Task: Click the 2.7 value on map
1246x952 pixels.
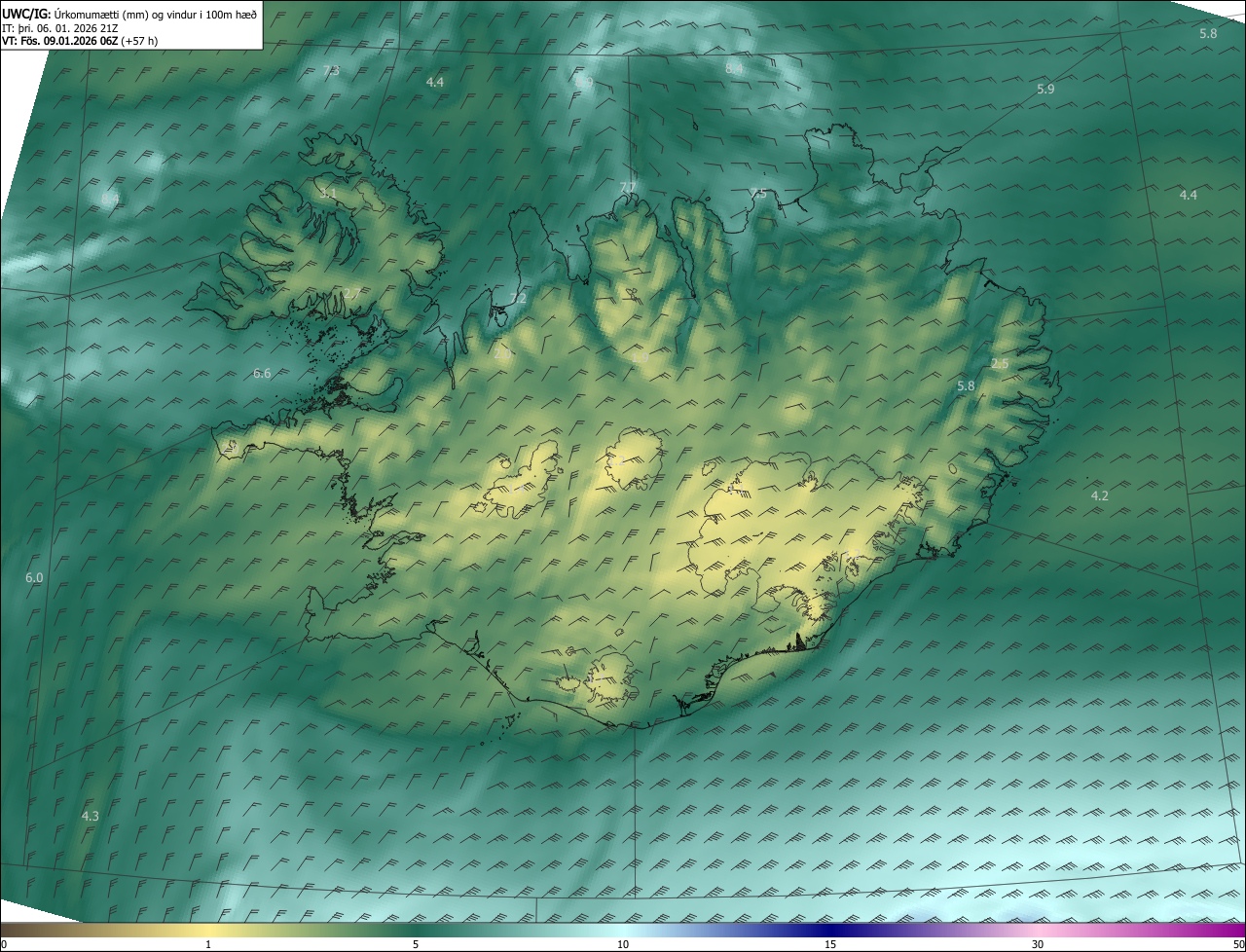Action: (x=351, y=294)
